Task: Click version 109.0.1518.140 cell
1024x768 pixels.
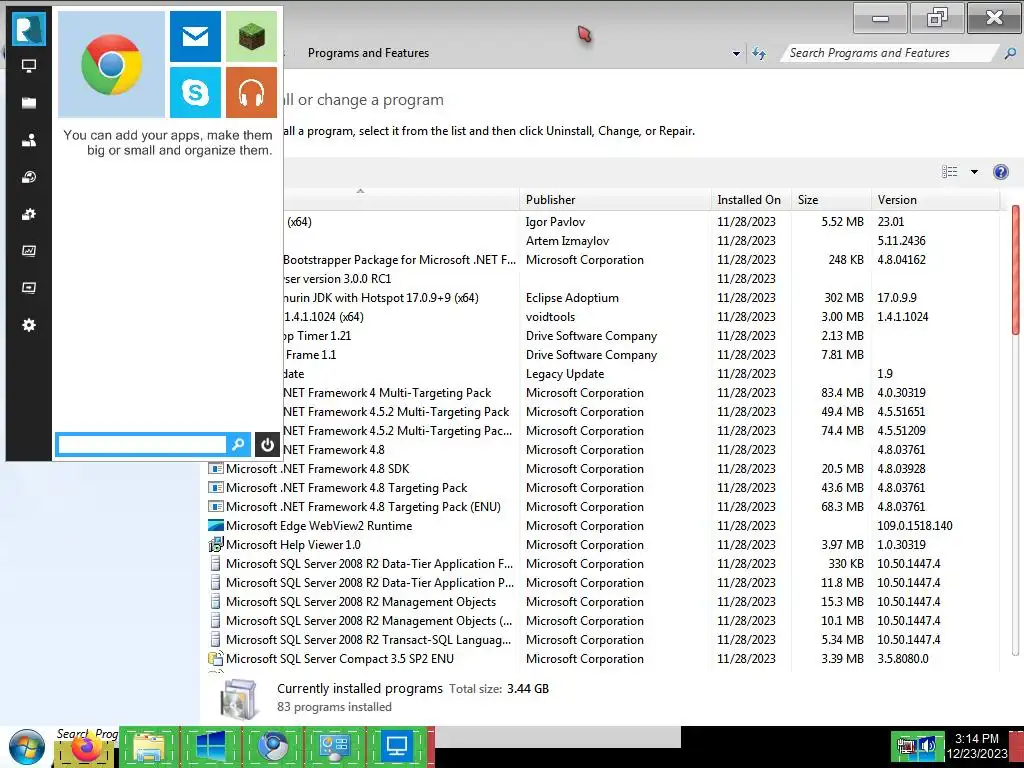Action: tap(914, 526)
